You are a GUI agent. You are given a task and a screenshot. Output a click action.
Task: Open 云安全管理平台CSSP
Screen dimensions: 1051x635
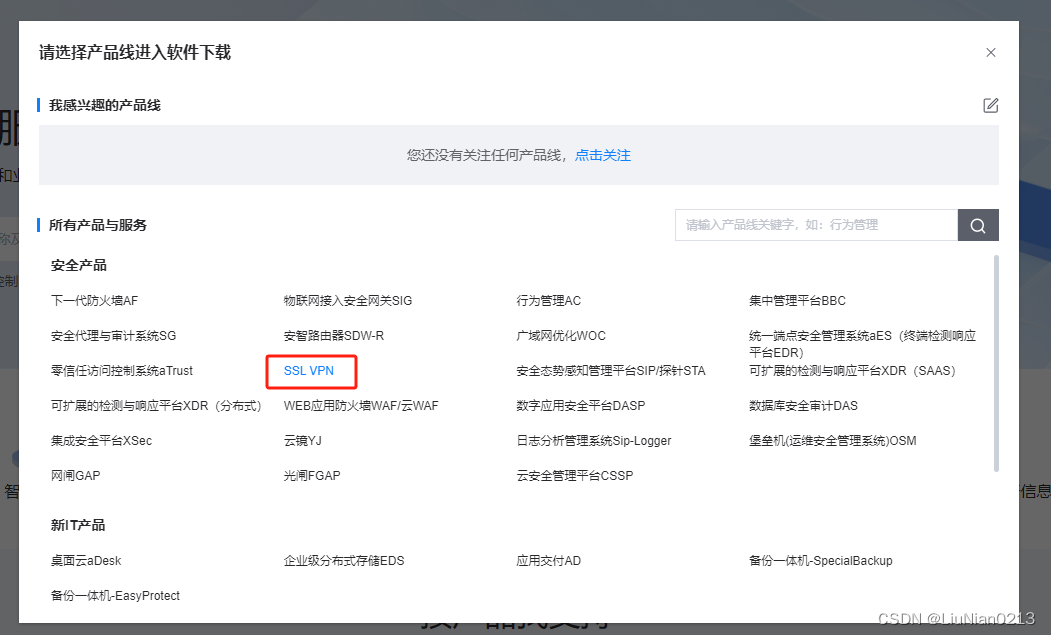click(574, 475)
